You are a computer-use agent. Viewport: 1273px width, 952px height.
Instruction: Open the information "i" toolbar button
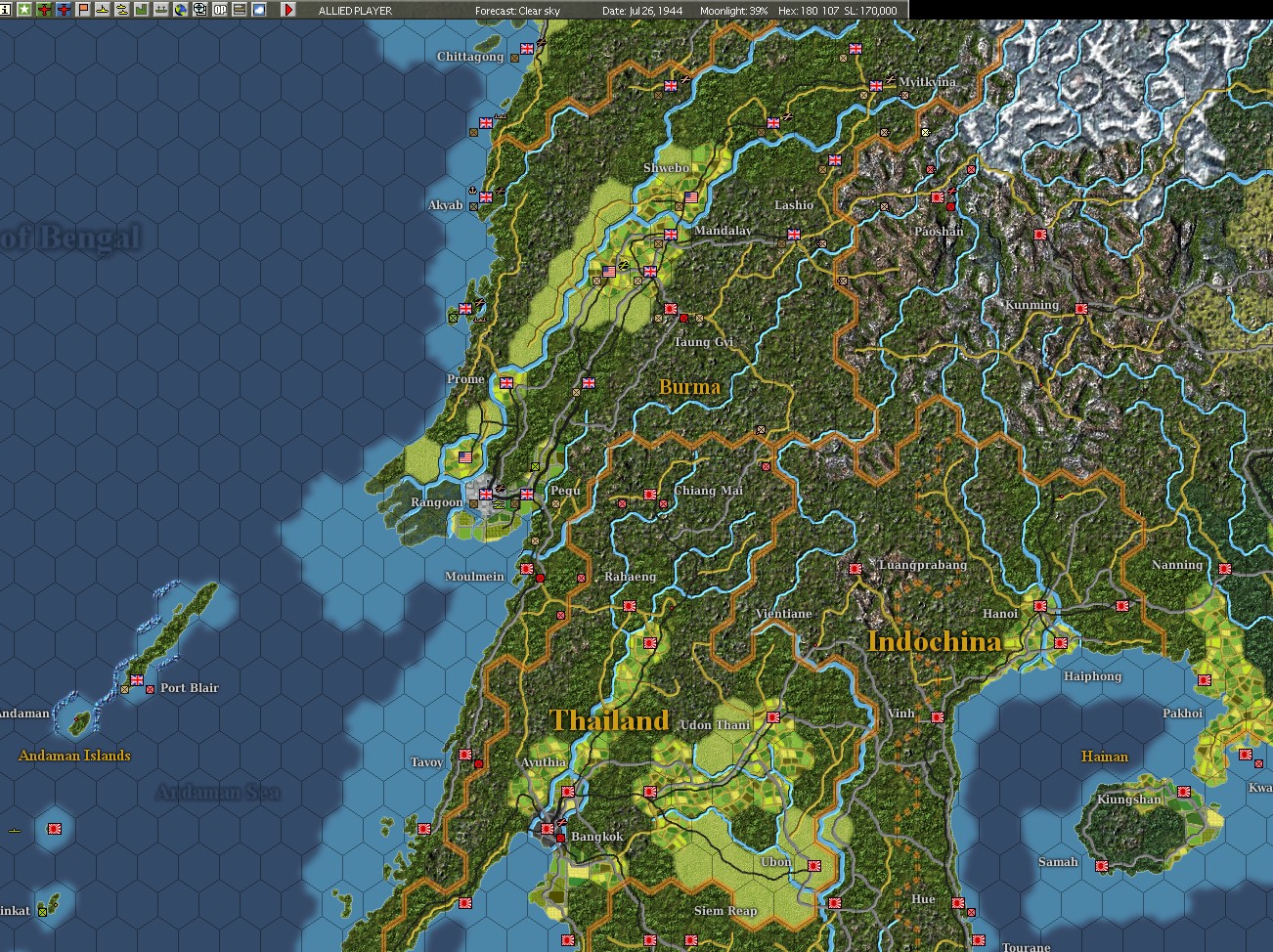pos(5,10)
